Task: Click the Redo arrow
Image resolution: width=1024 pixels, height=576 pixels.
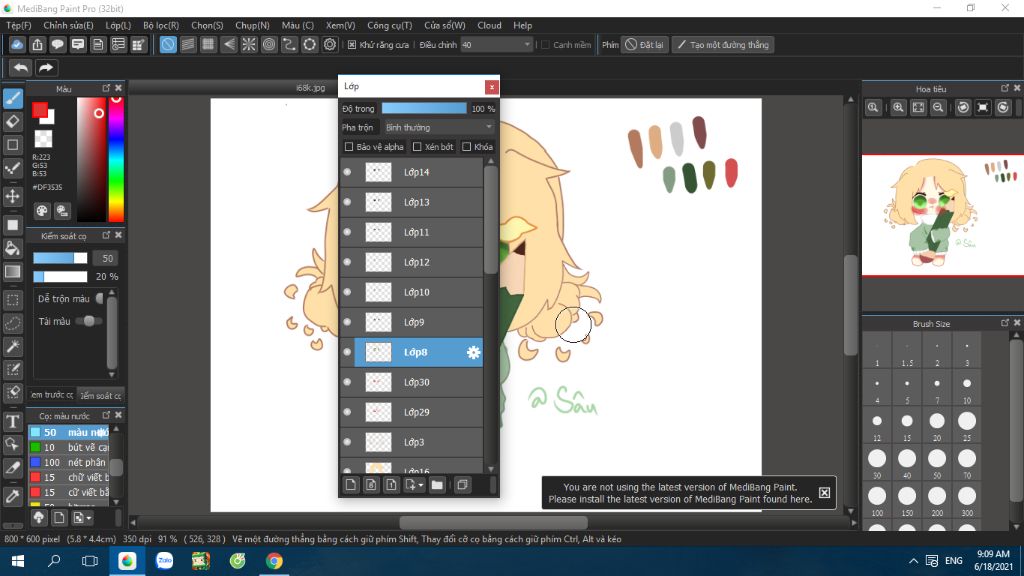Action: tap(46, 67)
